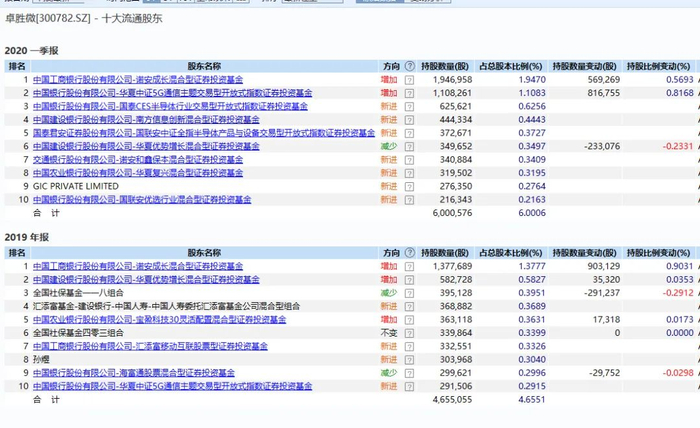The height and width of the screenshot is (428, 700).
Task: Click the help icon beside 方向 header in 2019 年报
Action: point(410,254)
